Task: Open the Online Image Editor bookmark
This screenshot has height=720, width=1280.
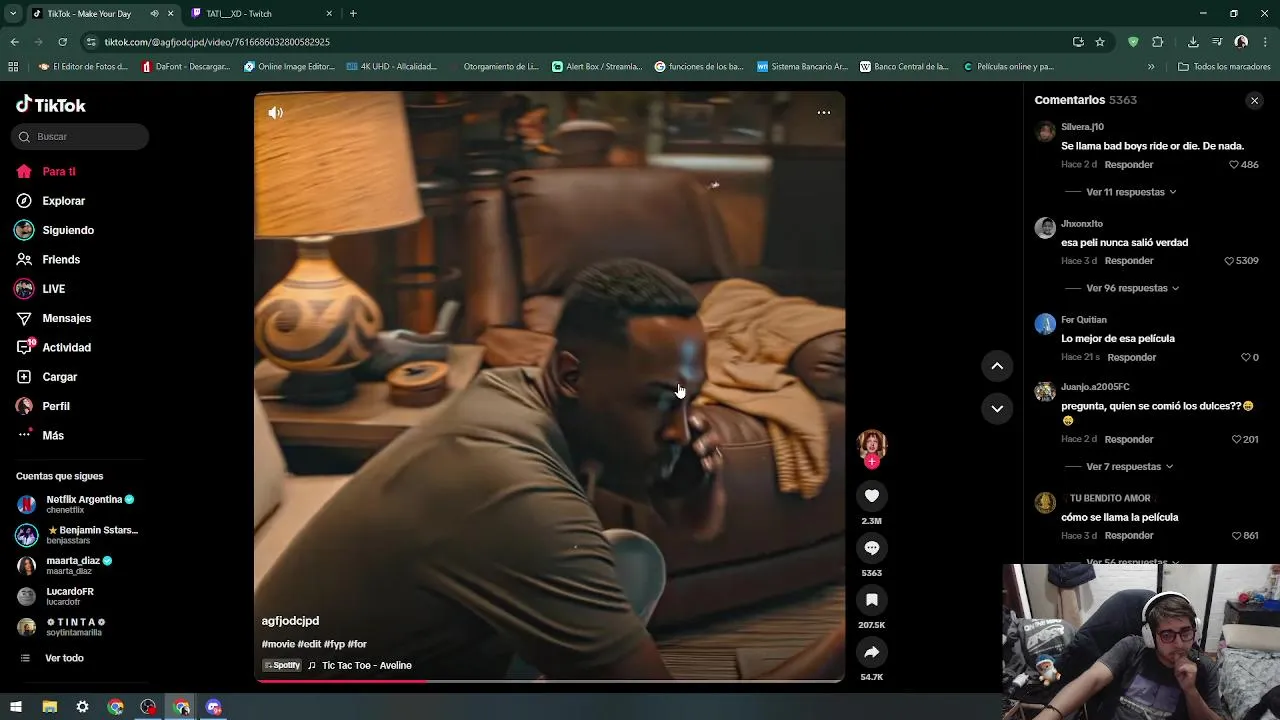Action: pos(289,67)
